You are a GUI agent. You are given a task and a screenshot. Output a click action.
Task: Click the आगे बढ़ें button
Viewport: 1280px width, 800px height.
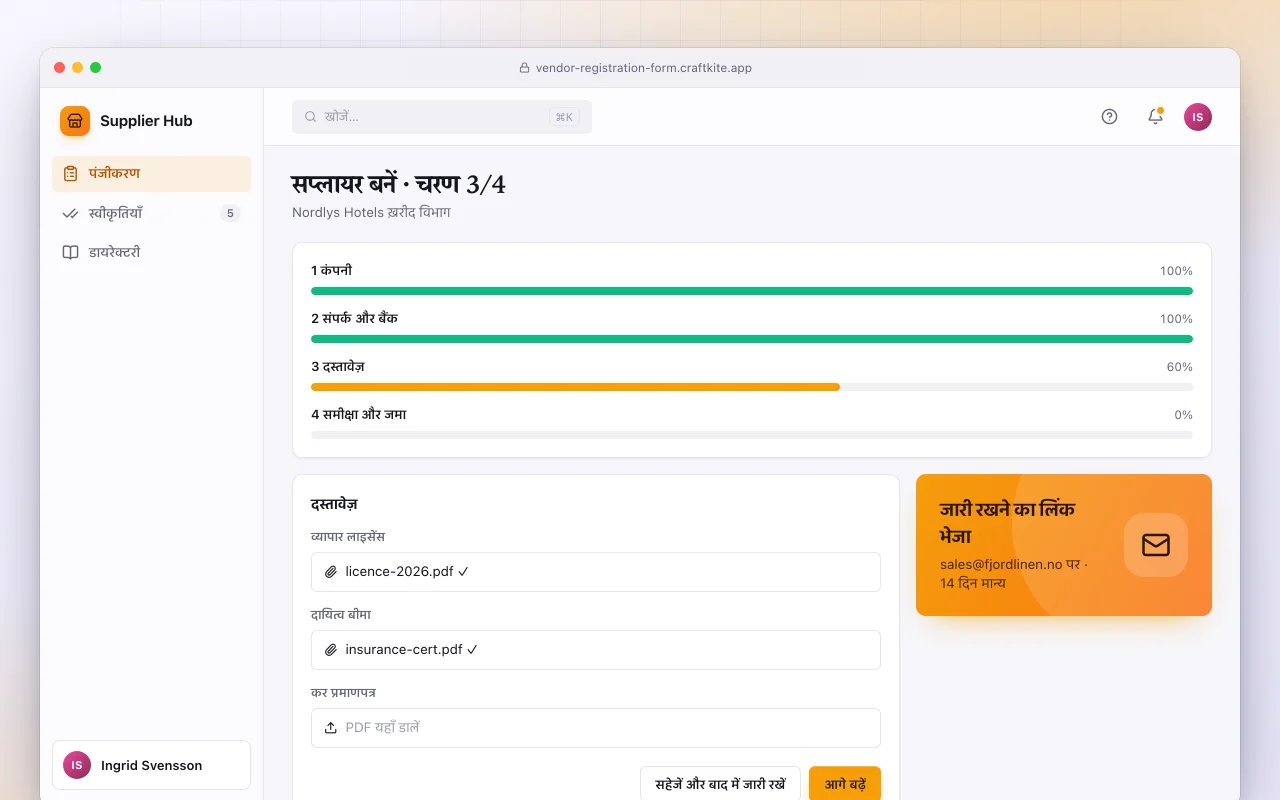pyautogui.click(x=845, y=785)
